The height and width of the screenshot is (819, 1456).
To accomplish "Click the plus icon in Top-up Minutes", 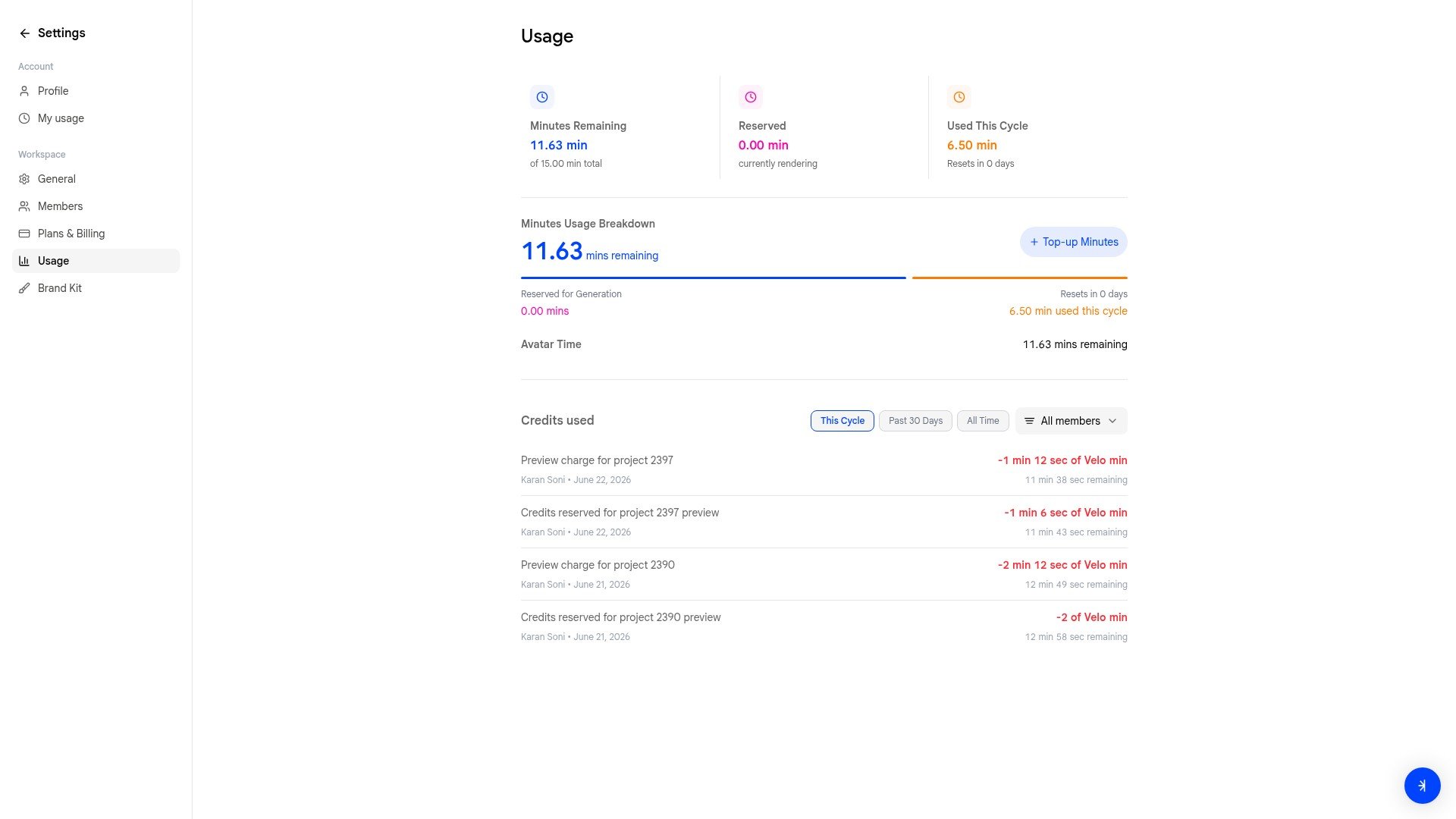I will click(1034, 242).
